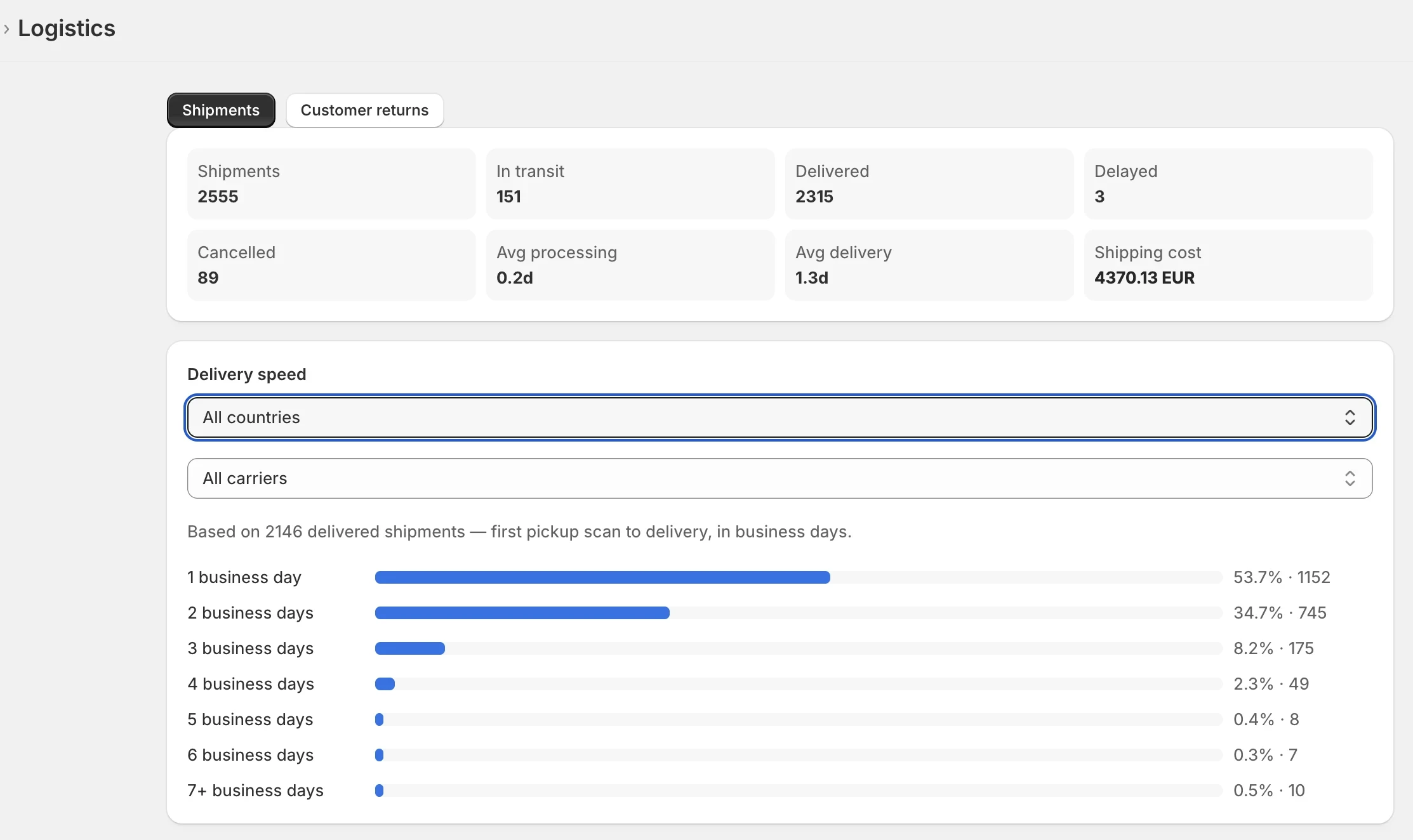Click the Avg delivery 1.3d card

tap(929, 265)
